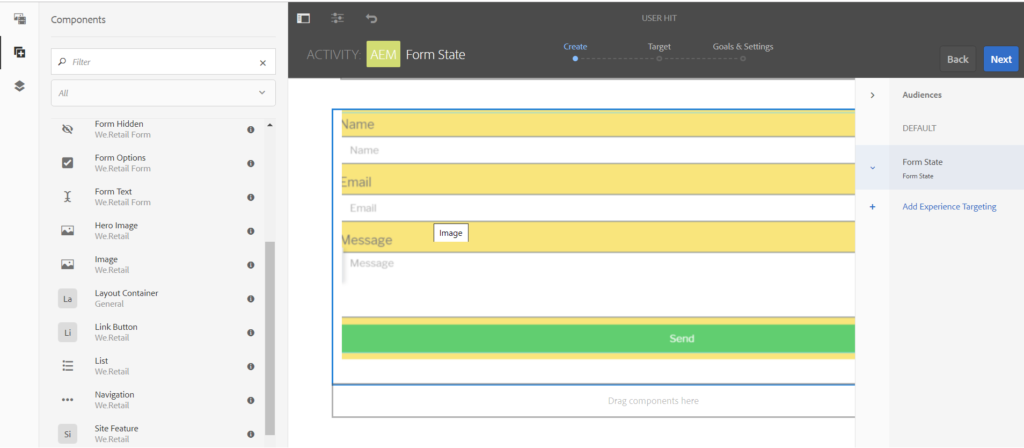Click the AEM activity badge
This screenshot has height=448, width=1024.
[383, 55]
